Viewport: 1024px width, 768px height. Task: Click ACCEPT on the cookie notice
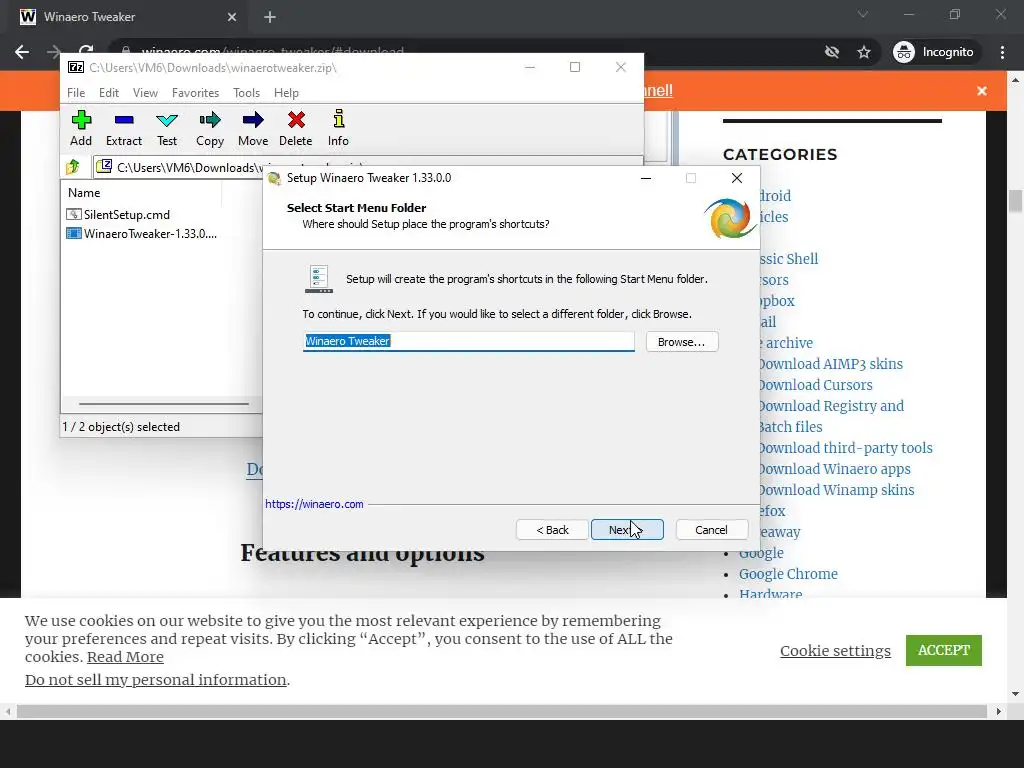[x=944, y=650]
